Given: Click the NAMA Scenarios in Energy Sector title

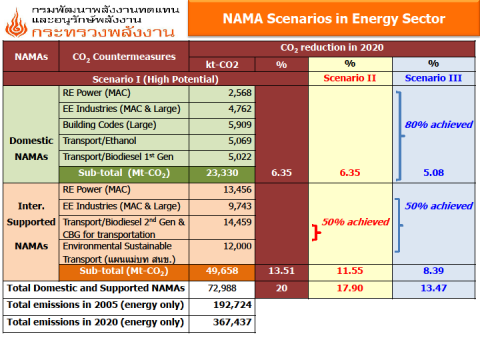Looking at the screenshot, I should 334,19.
